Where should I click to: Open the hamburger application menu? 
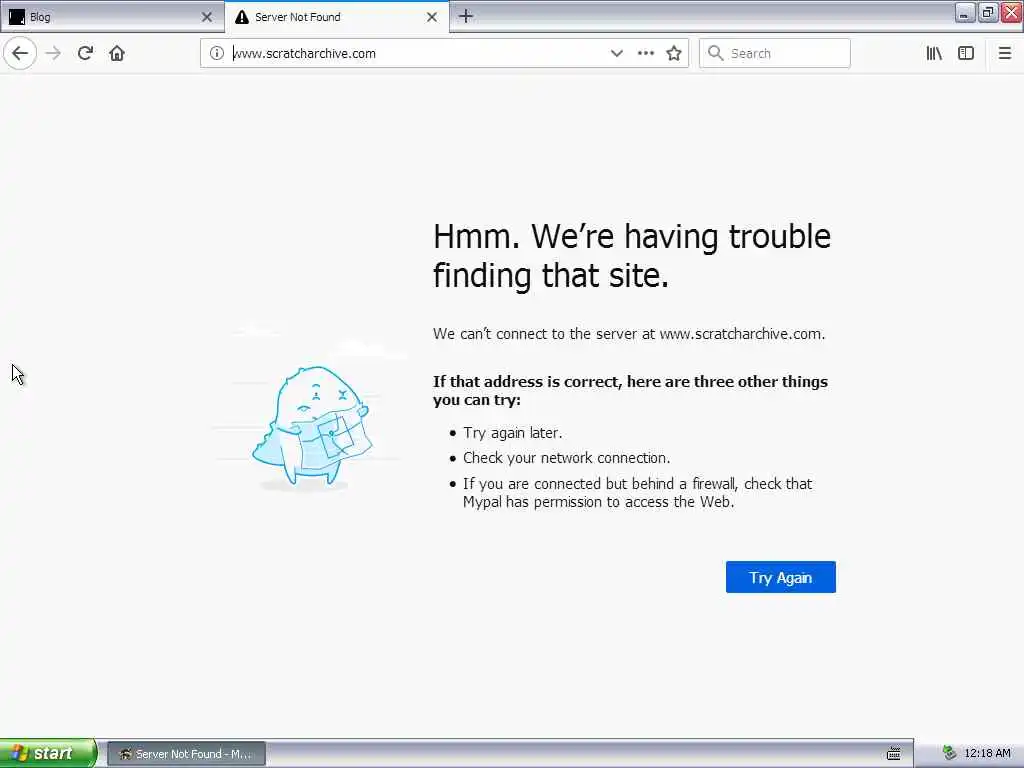pos(1005,54)
